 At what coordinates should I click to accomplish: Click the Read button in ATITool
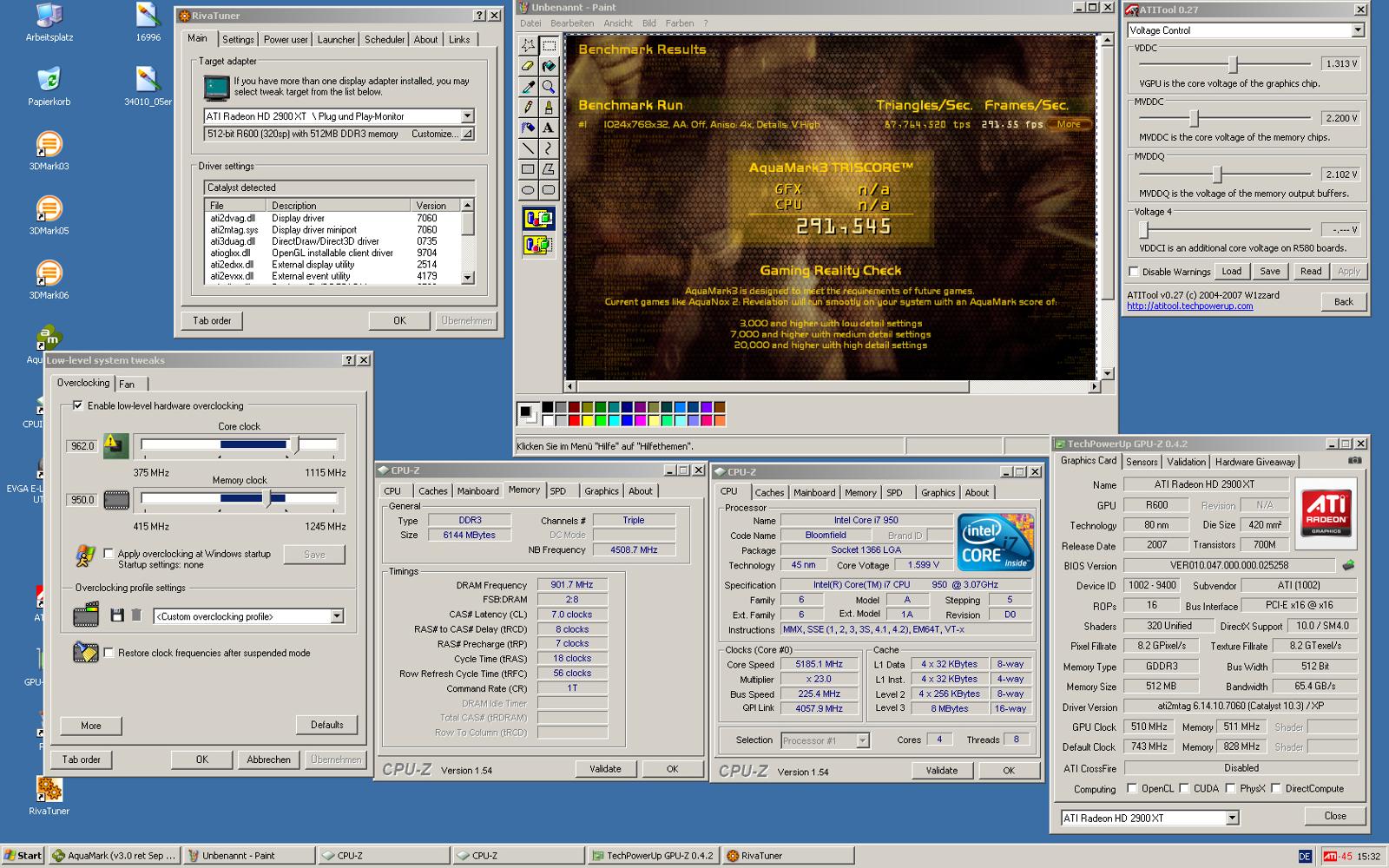click(x=1311, y=271)
